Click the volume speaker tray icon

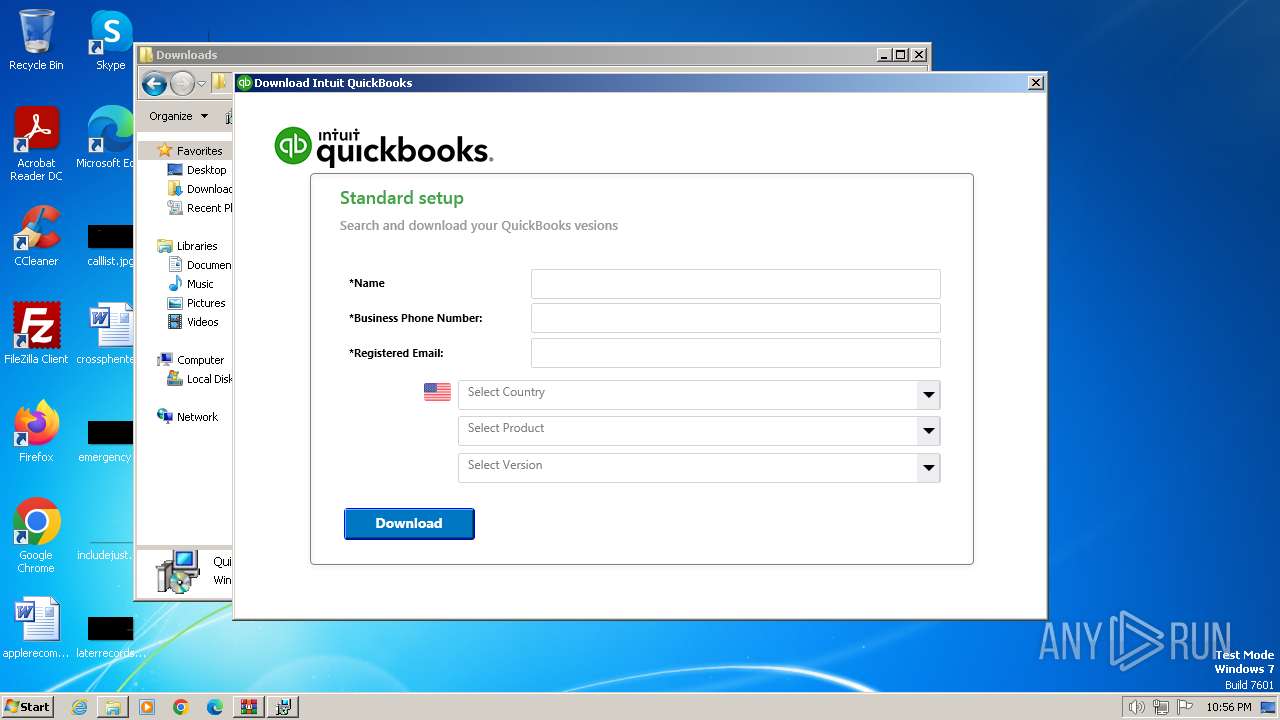1137,707
